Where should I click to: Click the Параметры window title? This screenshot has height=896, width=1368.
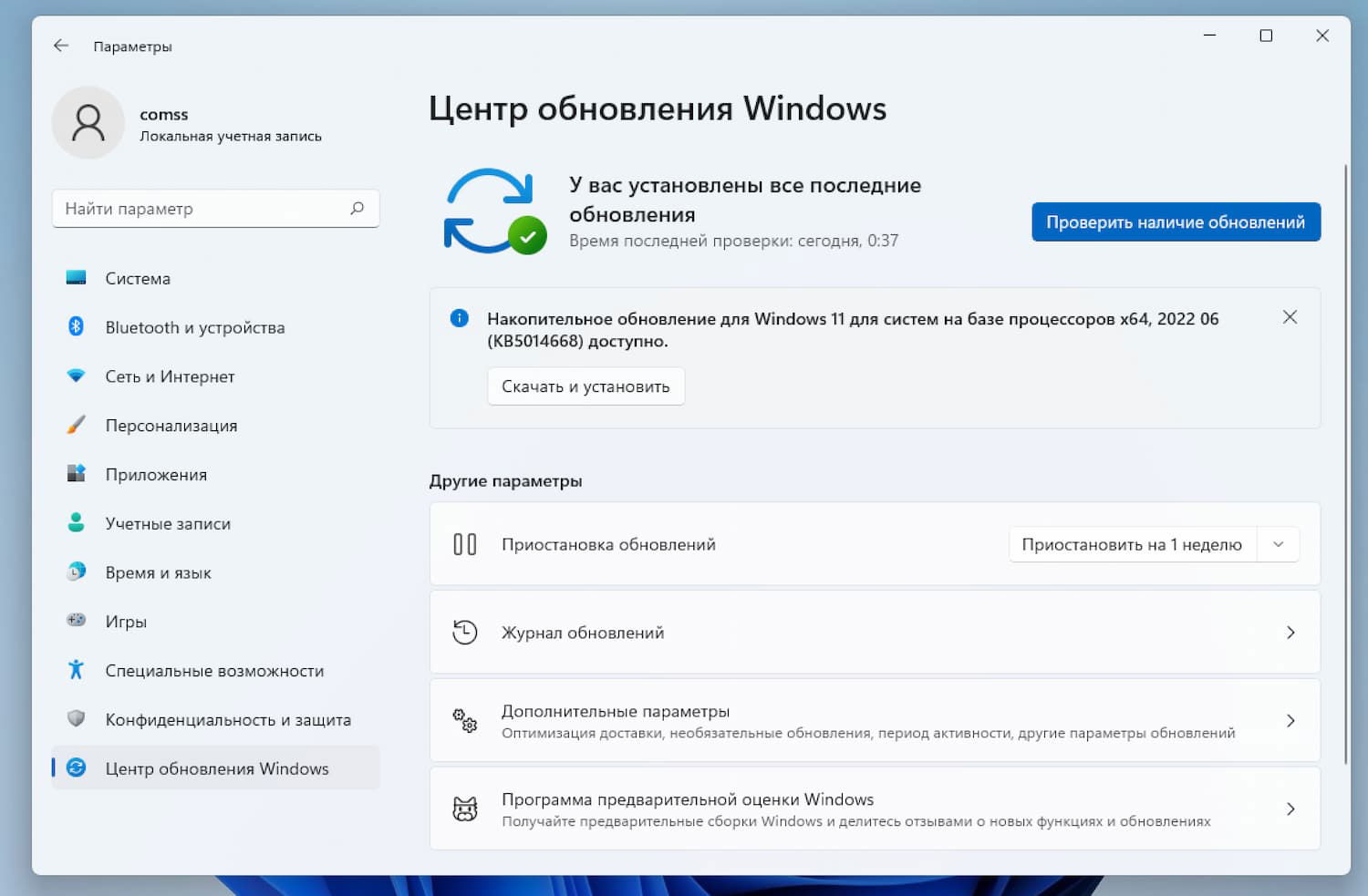coord(132,46)
